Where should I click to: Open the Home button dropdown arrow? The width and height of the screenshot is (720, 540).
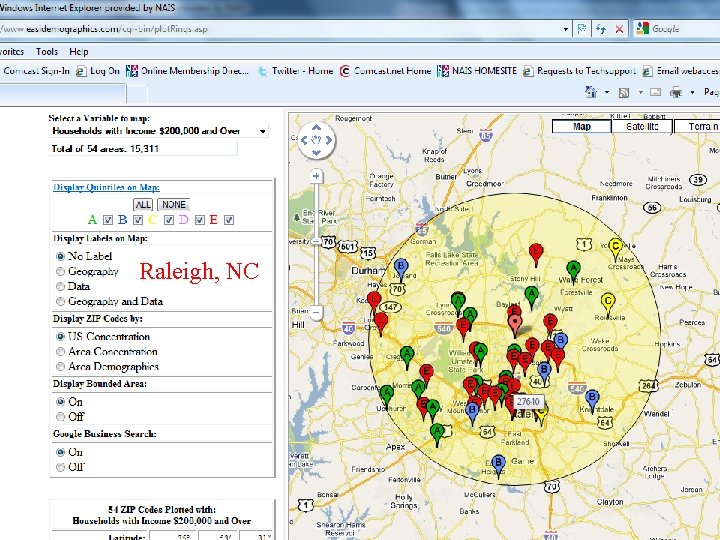click(x=607, y=92)
